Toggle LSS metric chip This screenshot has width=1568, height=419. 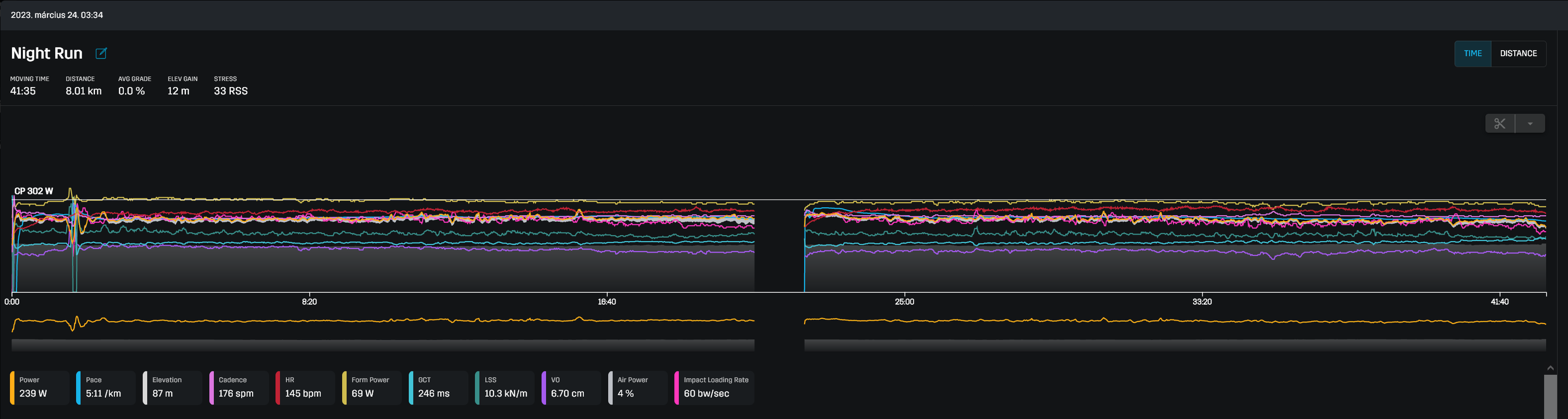504,387
